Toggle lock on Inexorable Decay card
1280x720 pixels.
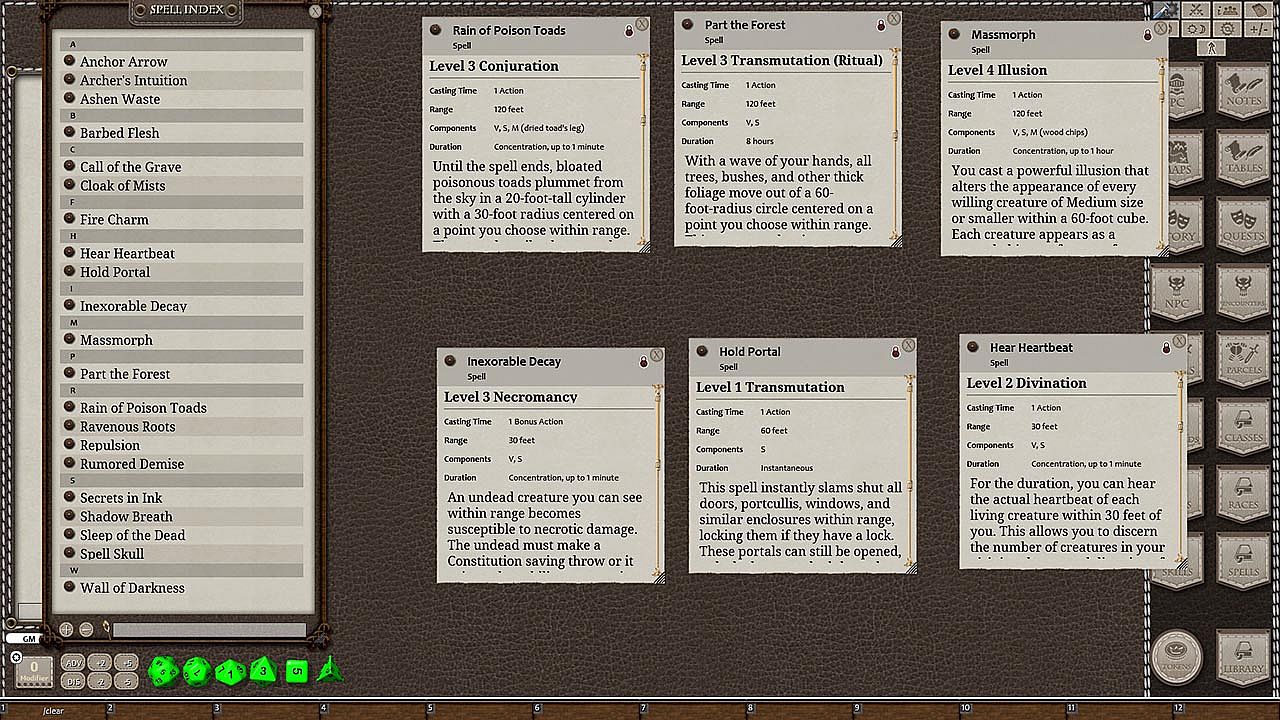[644, 362]
